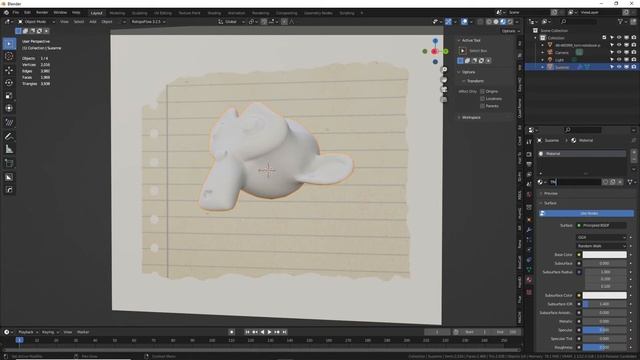
Task: Hide the Camera with its eye icon
Action: 619,52
